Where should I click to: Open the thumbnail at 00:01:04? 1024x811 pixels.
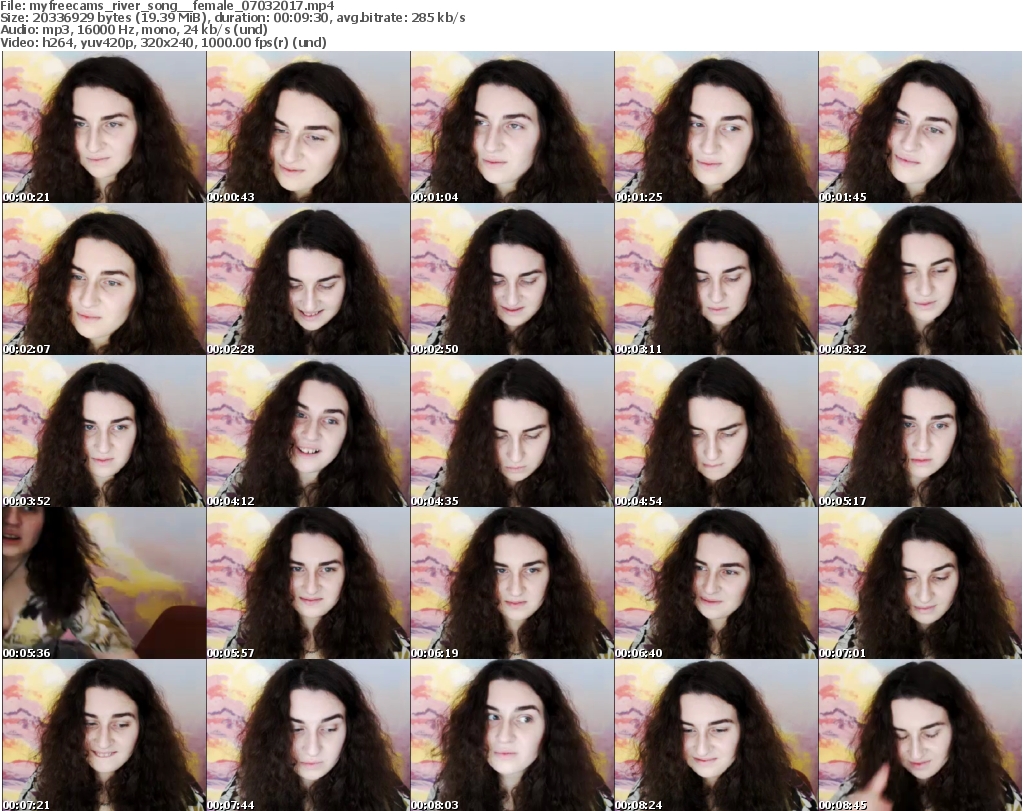point(512,127)
